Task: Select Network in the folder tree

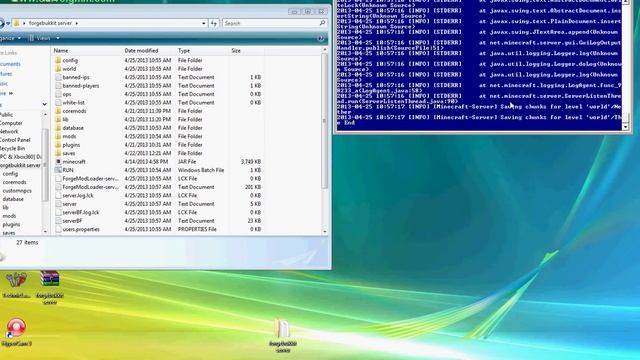Action: pos(9,131)
